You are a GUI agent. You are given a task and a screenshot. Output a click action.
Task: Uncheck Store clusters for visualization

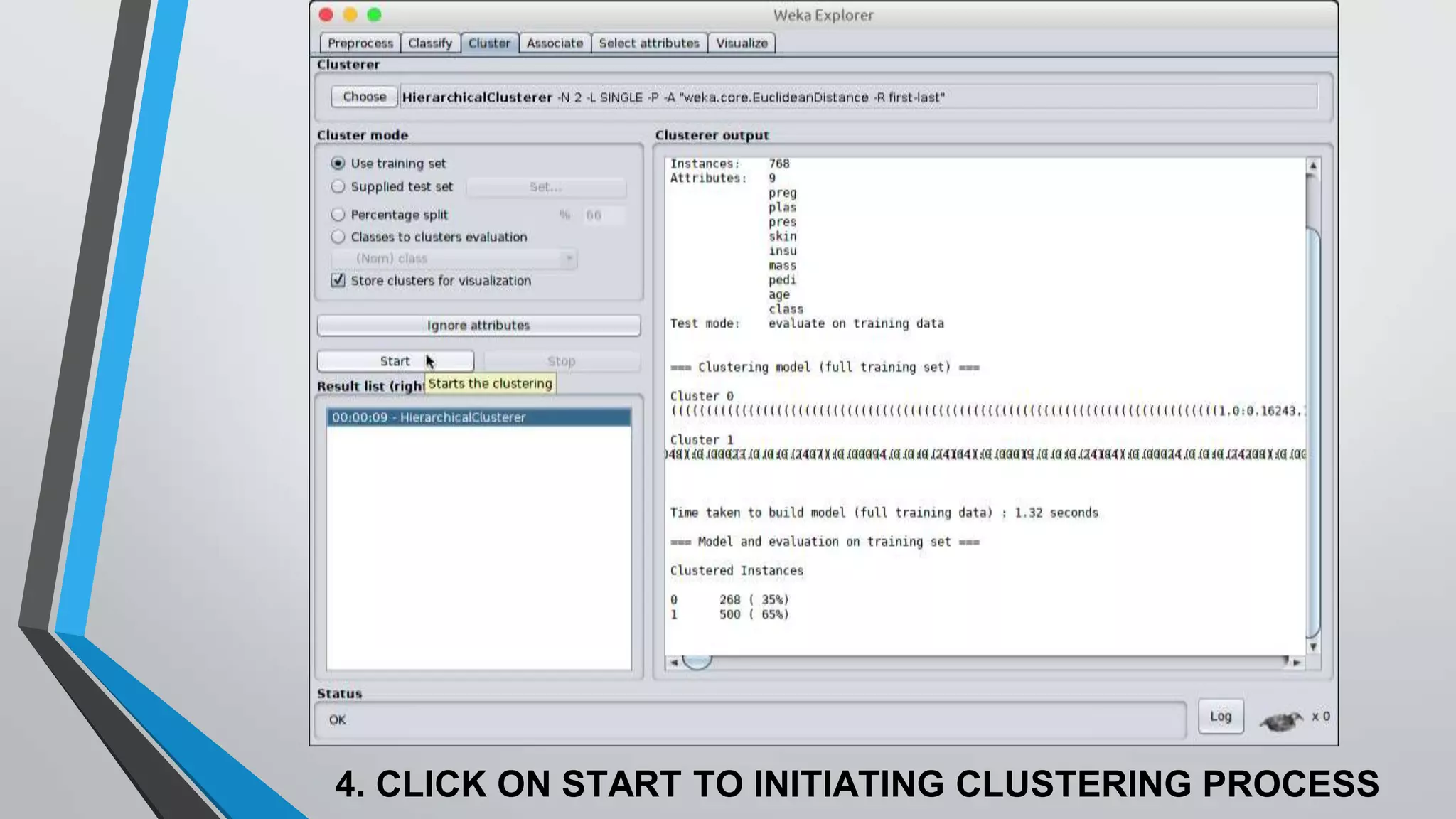point(338,281)
